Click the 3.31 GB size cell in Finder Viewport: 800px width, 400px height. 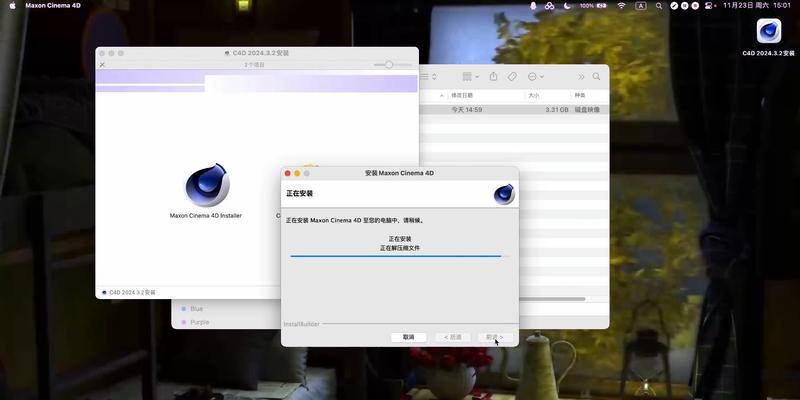coord(556,110)
